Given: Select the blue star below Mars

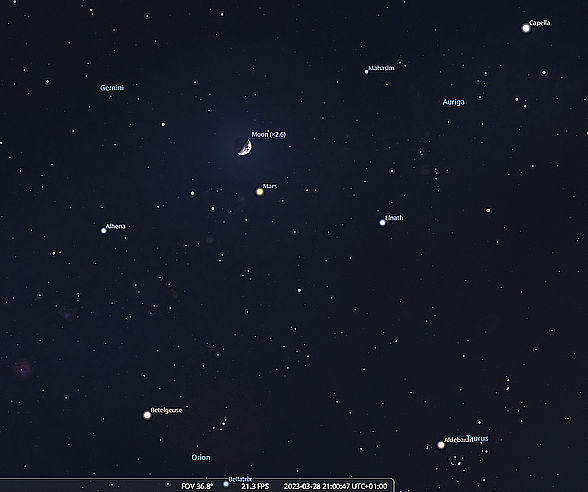Looking at the screenshot, I should pos(299,290).
